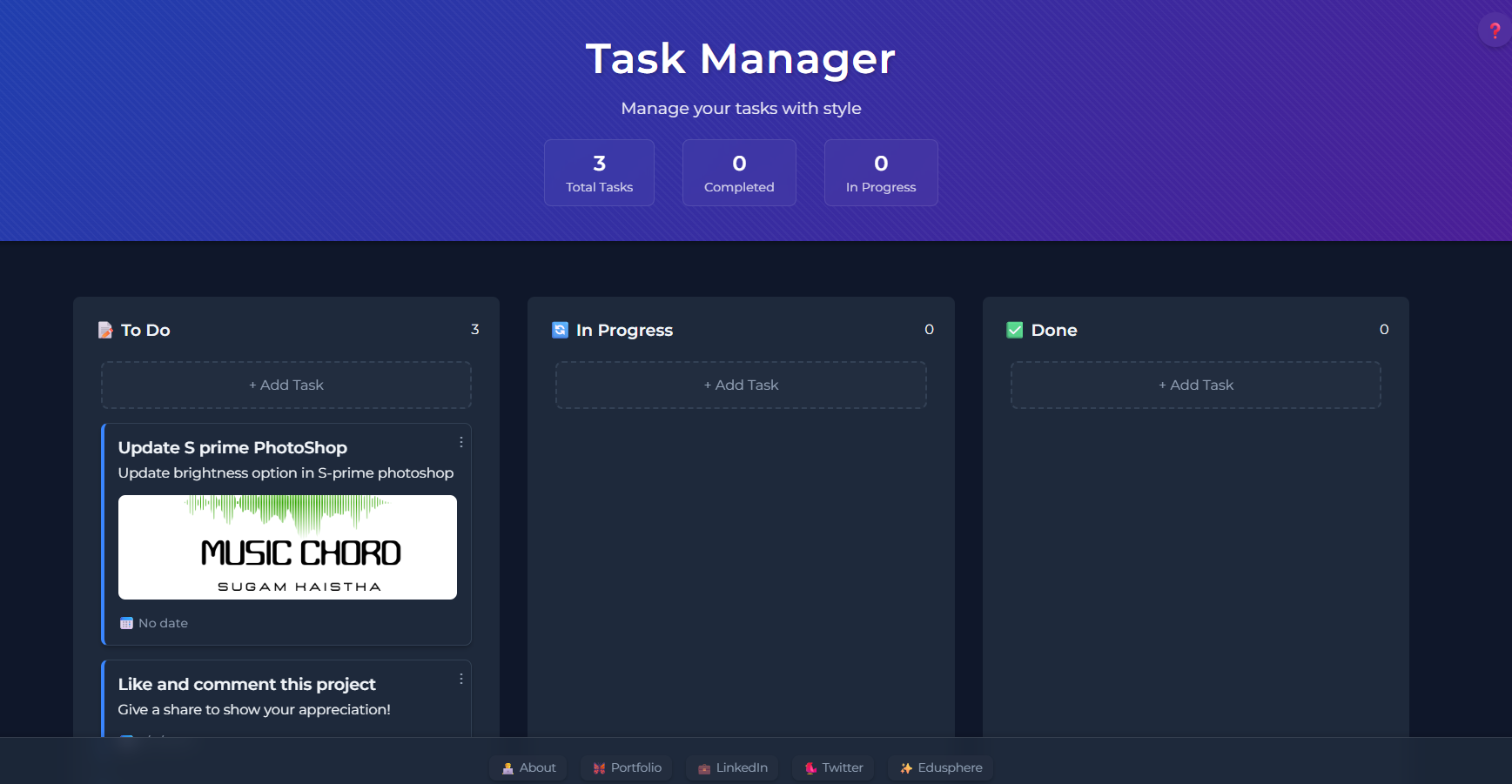Click the red question mark help icon
The image size is (1512, 784).
(x=1495, y=31)
